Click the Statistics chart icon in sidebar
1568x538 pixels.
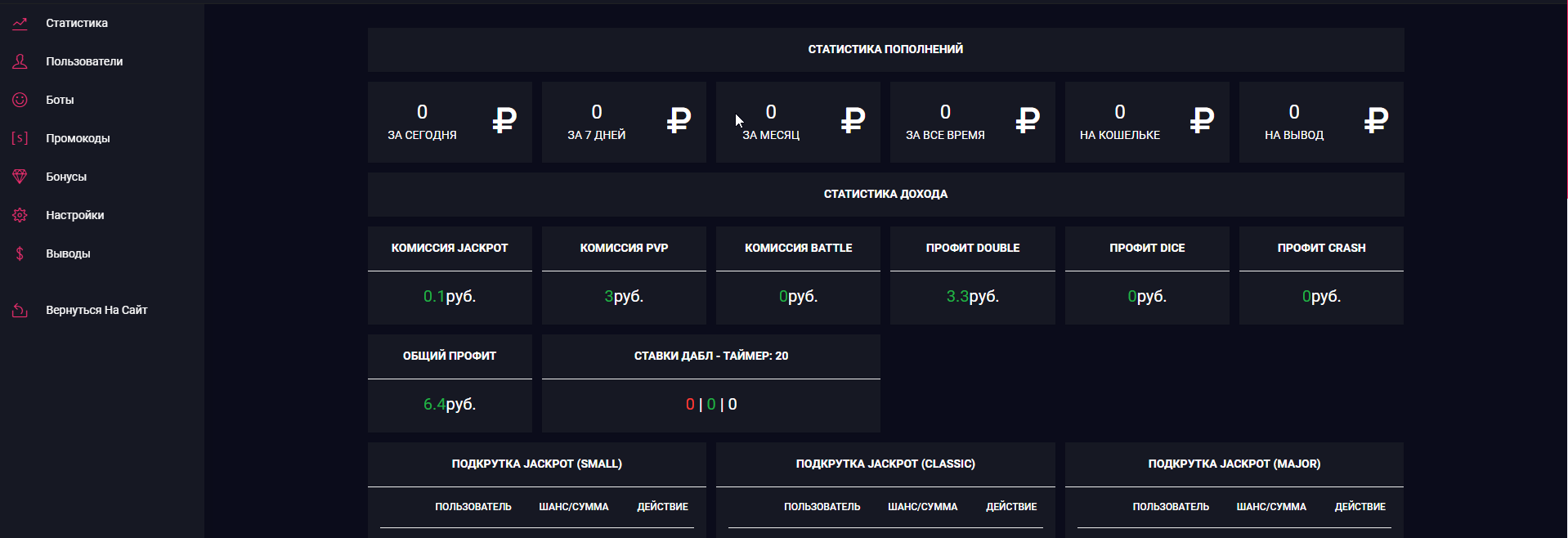[x=20, y=23]
